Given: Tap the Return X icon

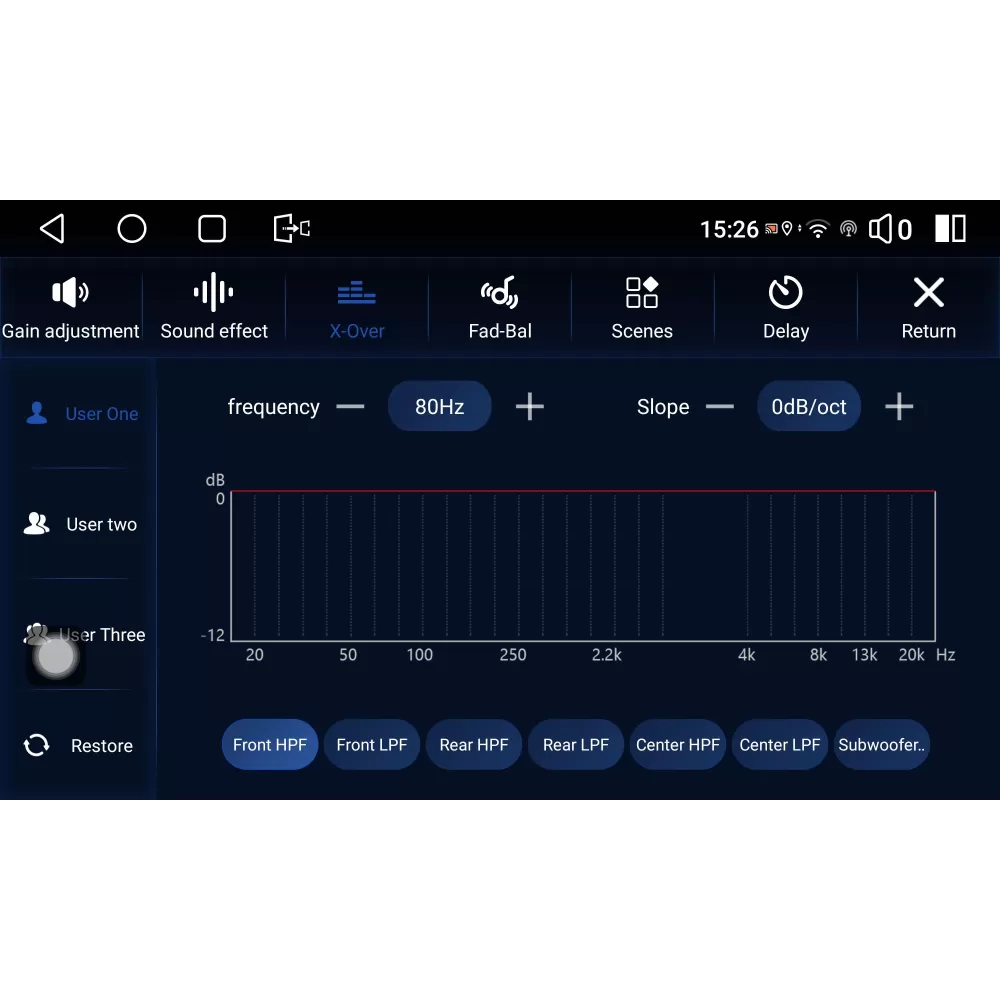Looking at the screenshot, I should [929, 293].
